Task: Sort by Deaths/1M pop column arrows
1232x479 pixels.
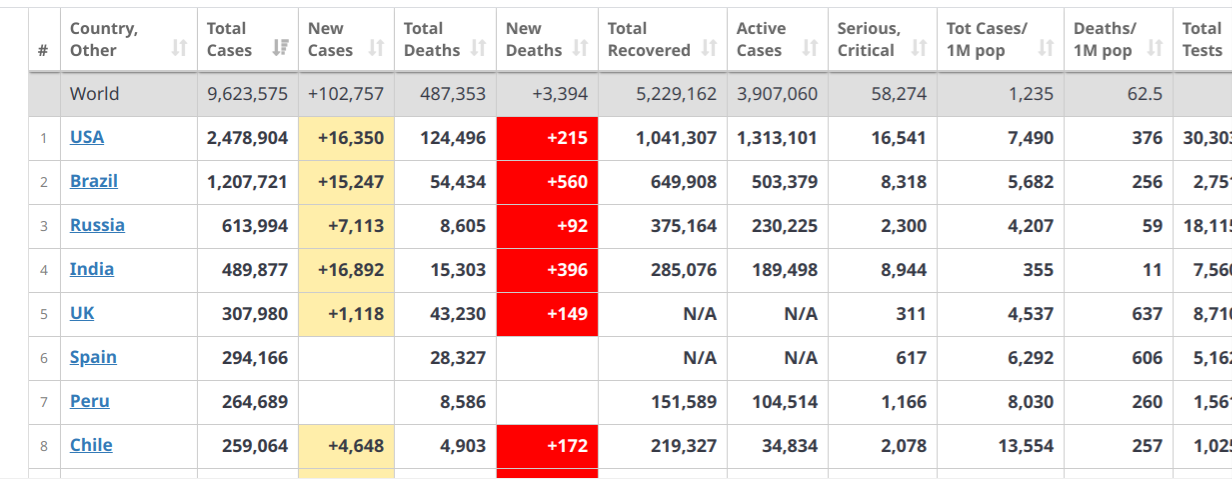Action: coord(1155,47)
